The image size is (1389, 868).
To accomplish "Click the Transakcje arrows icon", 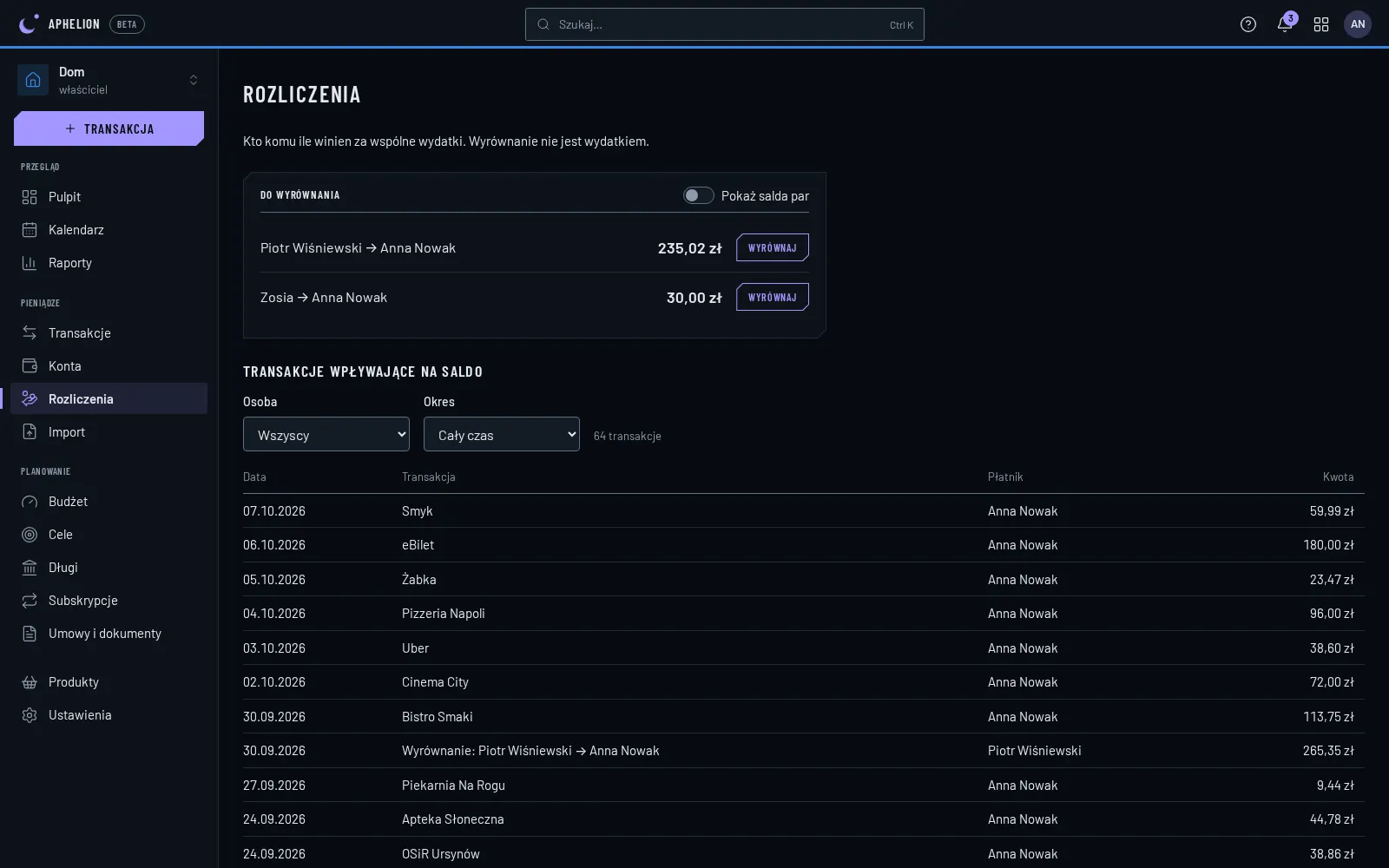I will [30, 333].
